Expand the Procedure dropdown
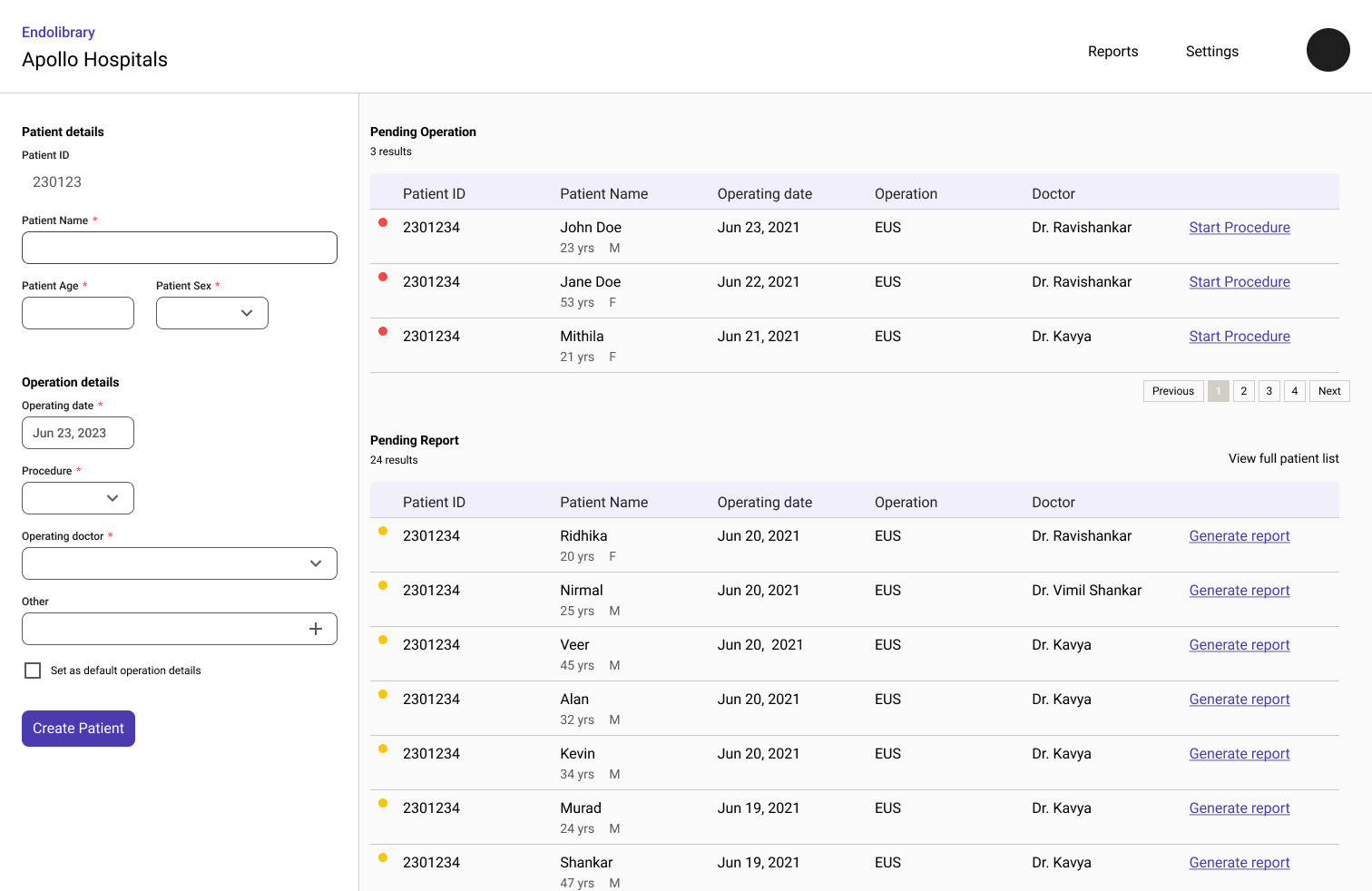The image size is (1372, 891). click(78, 498)
